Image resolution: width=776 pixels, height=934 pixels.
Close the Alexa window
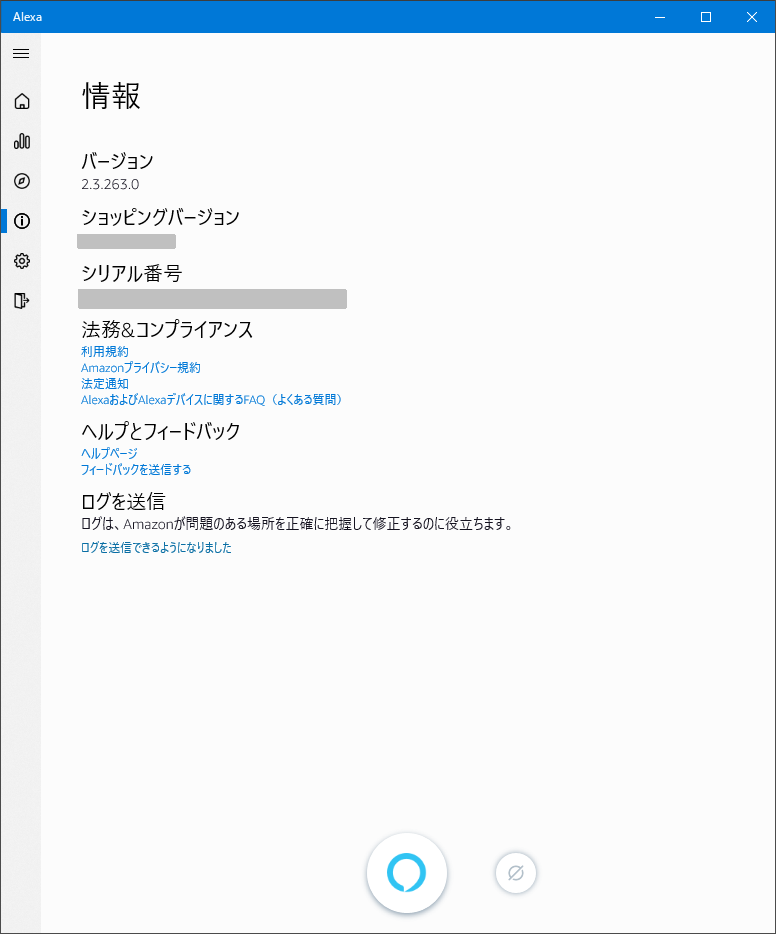tap(752, 17)
